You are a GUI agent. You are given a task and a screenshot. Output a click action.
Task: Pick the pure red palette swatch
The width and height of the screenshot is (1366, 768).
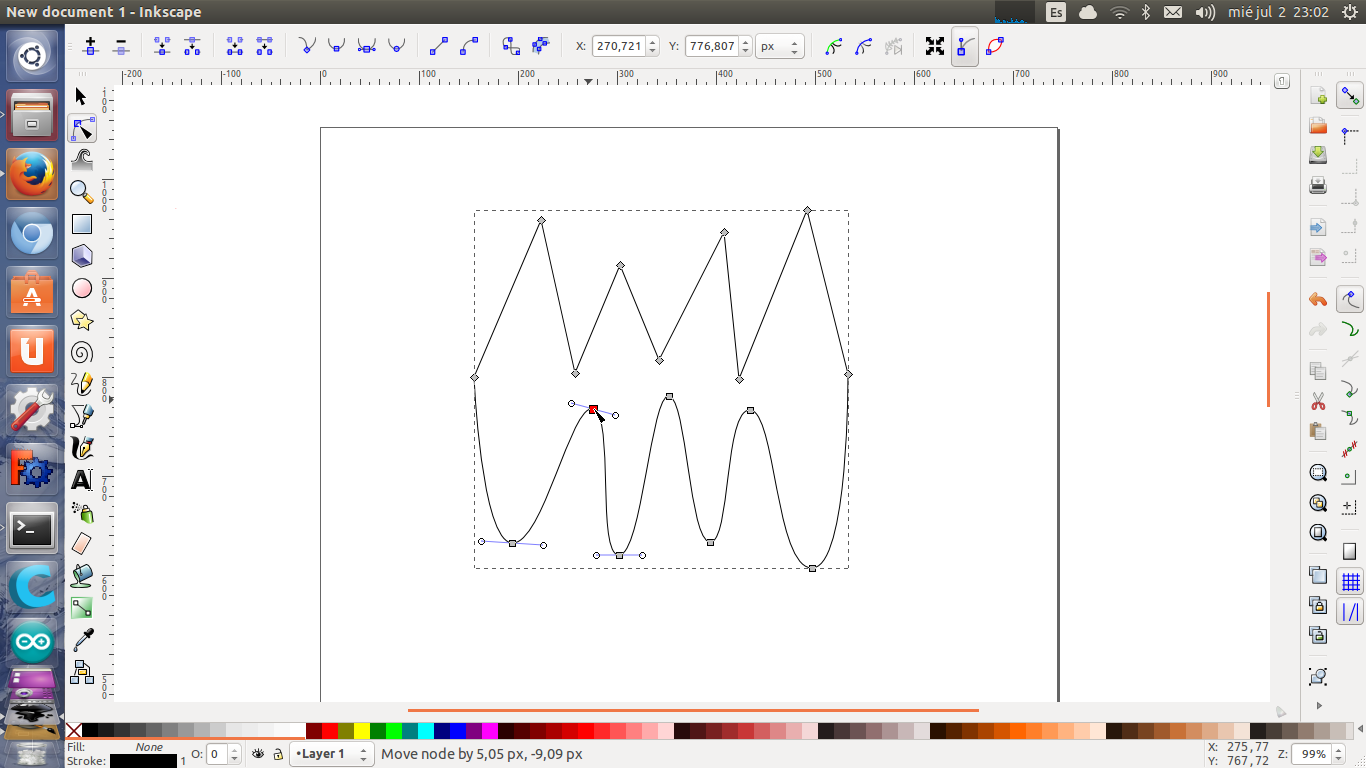[x=330, y=731]
